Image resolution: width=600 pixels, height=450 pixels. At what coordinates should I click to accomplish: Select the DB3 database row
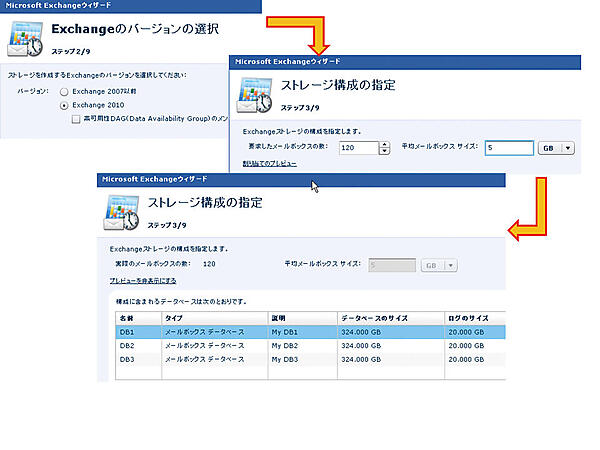[127, 358]
